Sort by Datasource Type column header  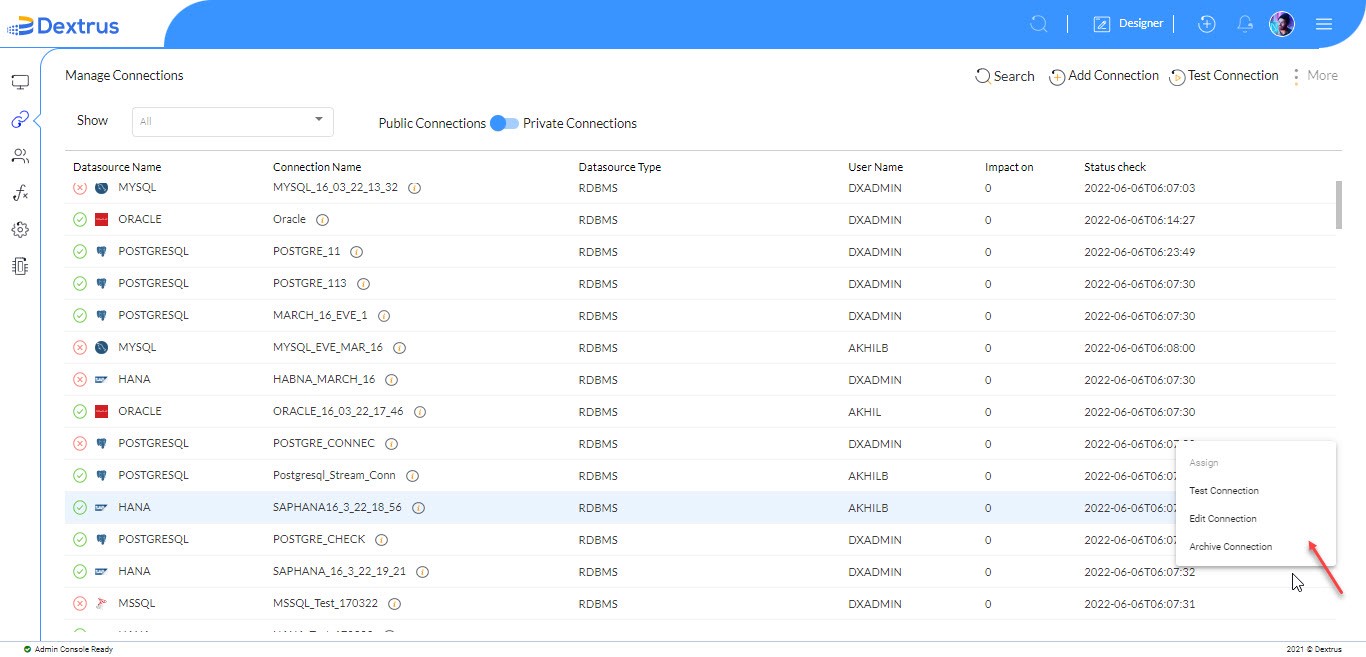tap(620, 167)
